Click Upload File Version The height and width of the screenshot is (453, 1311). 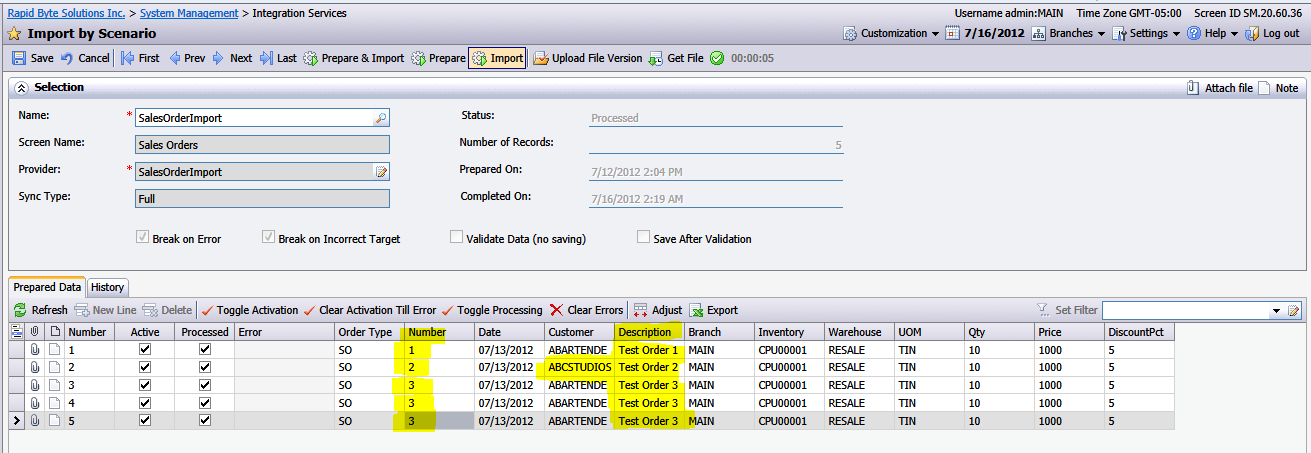coord(588,58)
